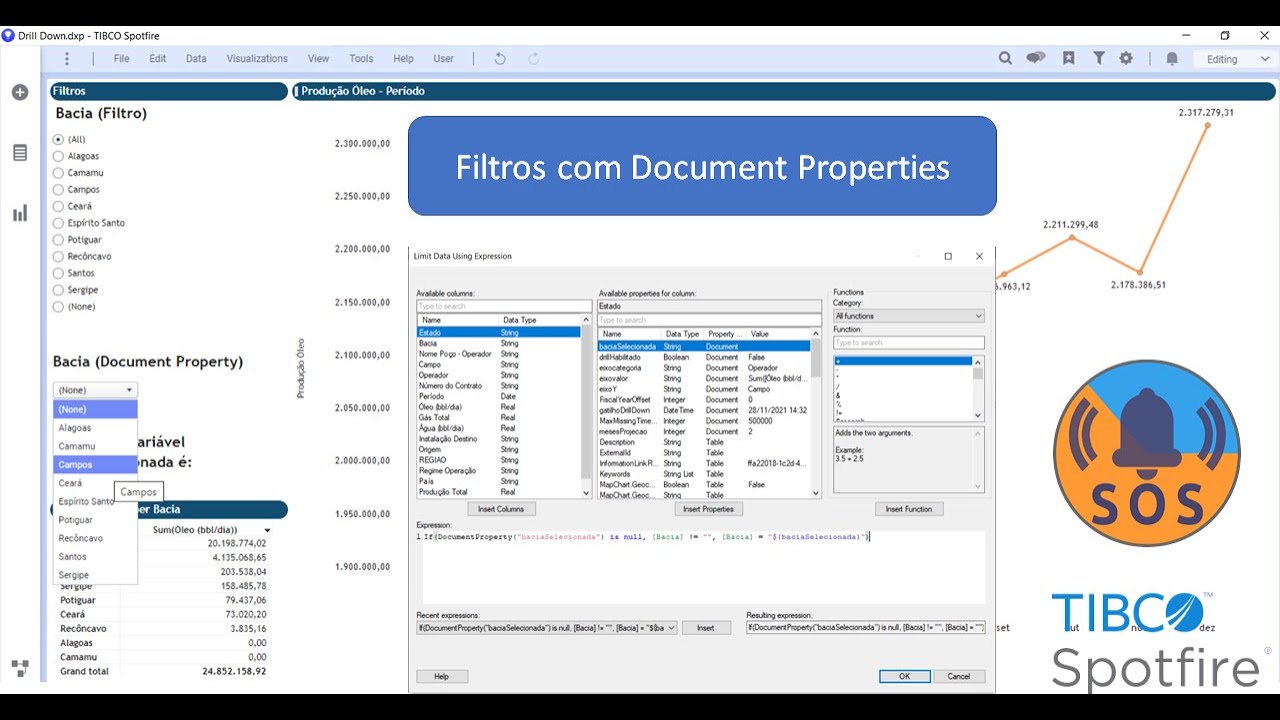
Task: Open the Spotfire search magnifier icon
Action: point(1005,58)
